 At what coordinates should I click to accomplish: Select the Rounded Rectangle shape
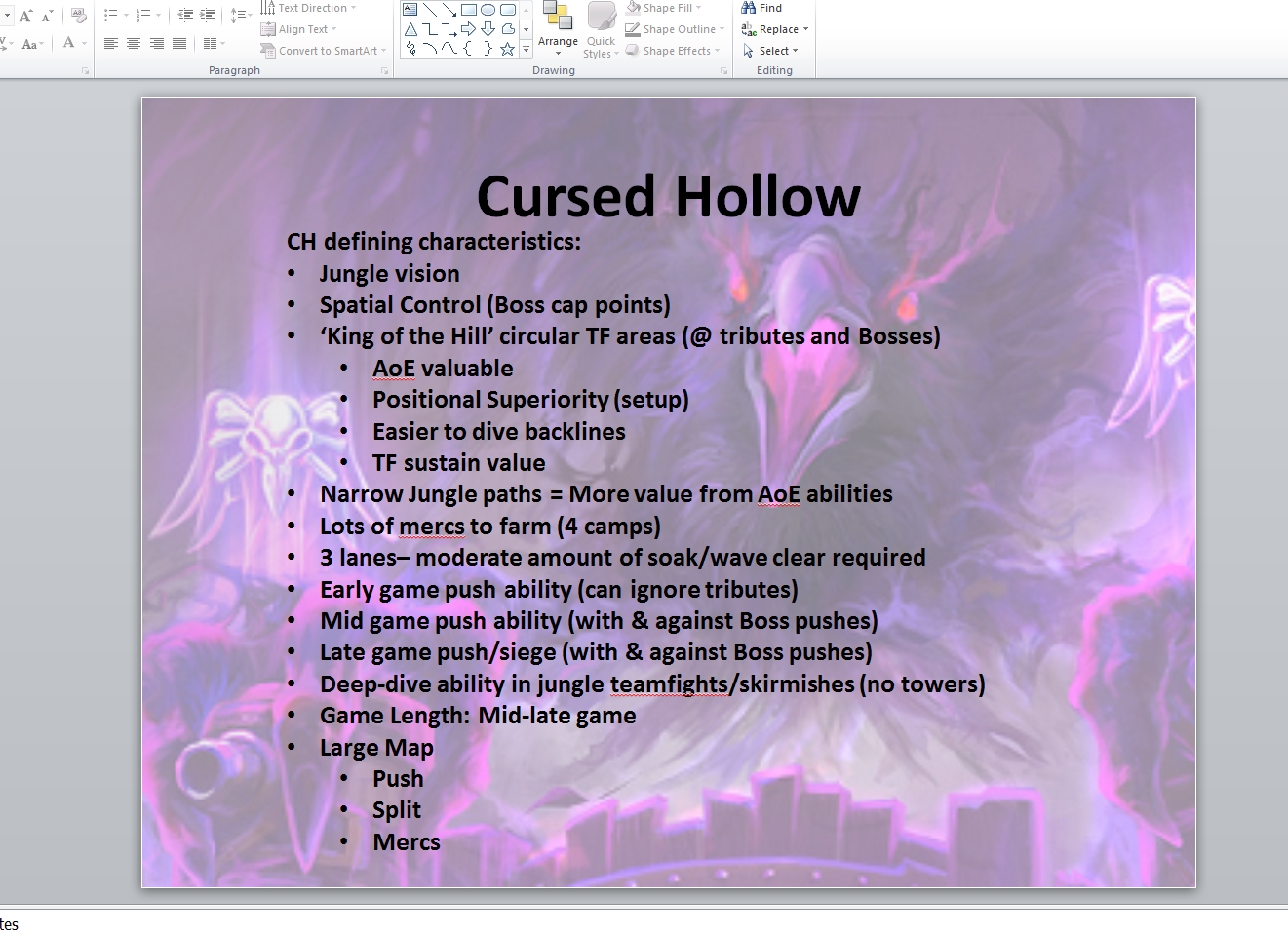(x=508, y=9)
